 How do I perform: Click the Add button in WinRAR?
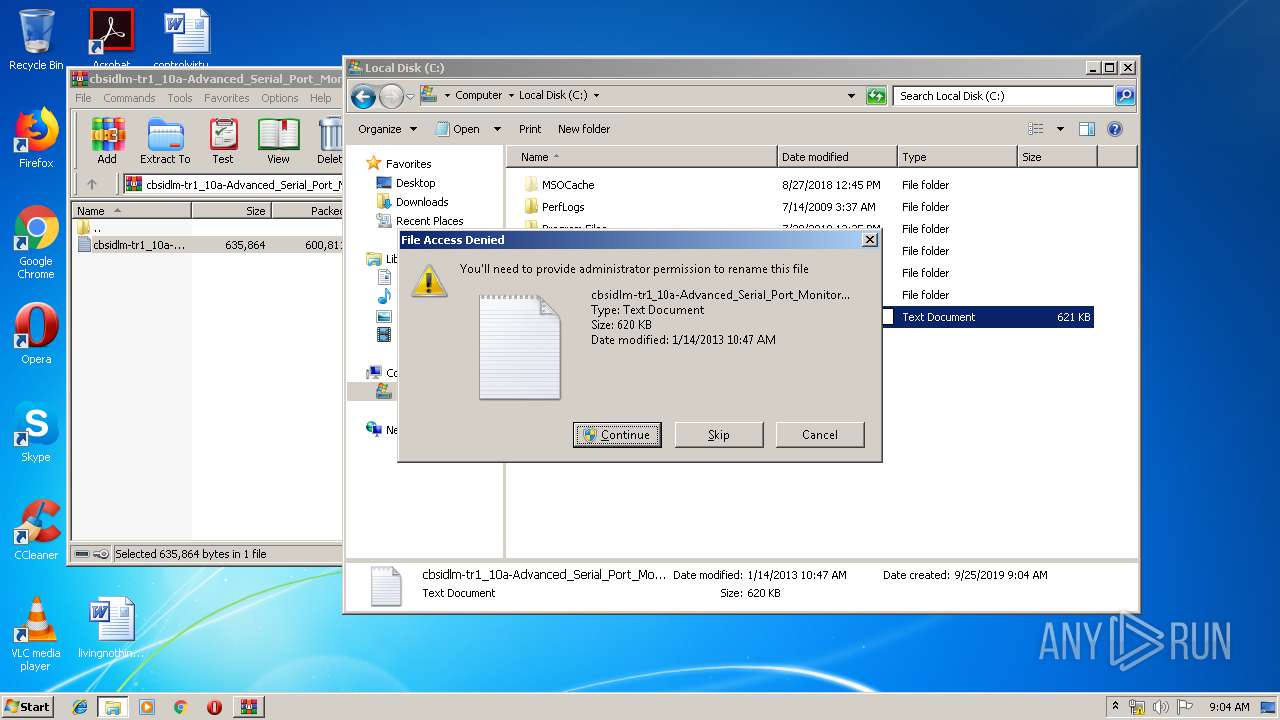tap(107, 141)
